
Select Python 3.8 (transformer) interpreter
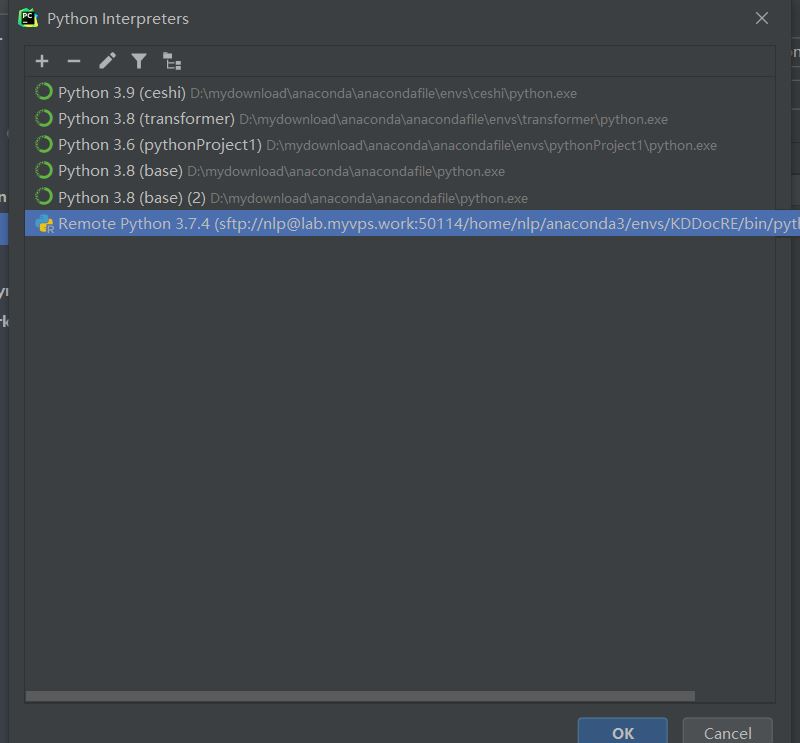point(400,119)
